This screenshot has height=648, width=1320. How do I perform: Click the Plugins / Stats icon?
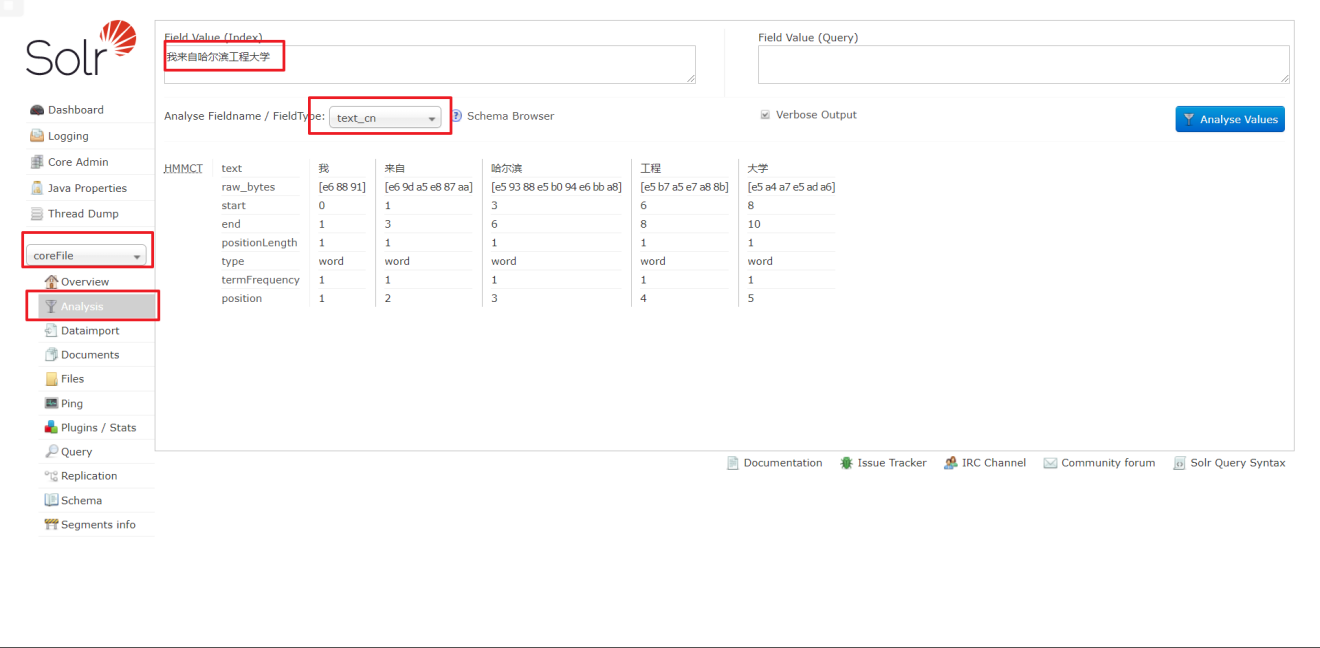52,427
